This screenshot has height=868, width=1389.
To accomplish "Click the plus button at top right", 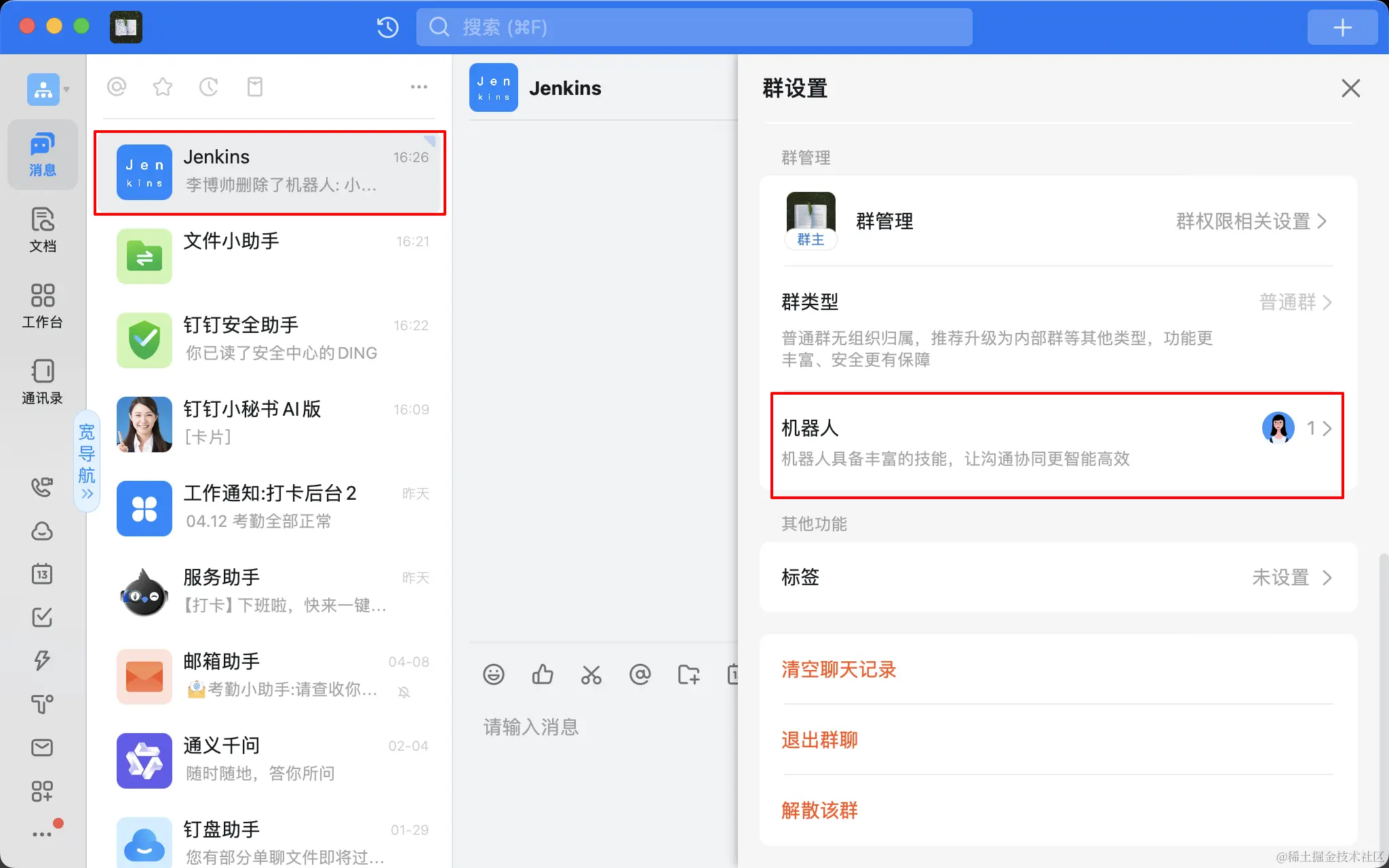I will [x=1342, y=27].
